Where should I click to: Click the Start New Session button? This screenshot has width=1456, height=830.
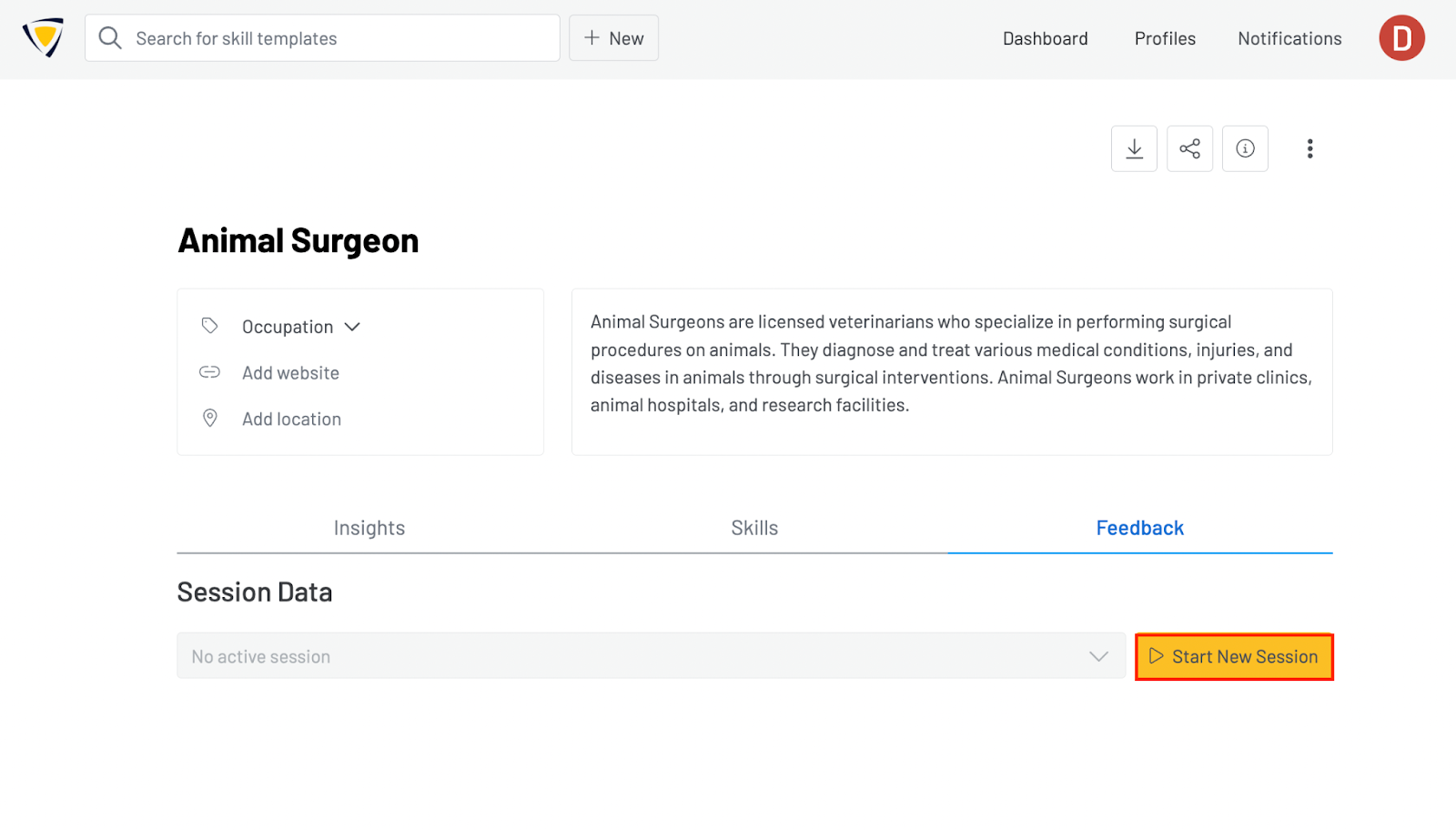[x=1234, y=656]
